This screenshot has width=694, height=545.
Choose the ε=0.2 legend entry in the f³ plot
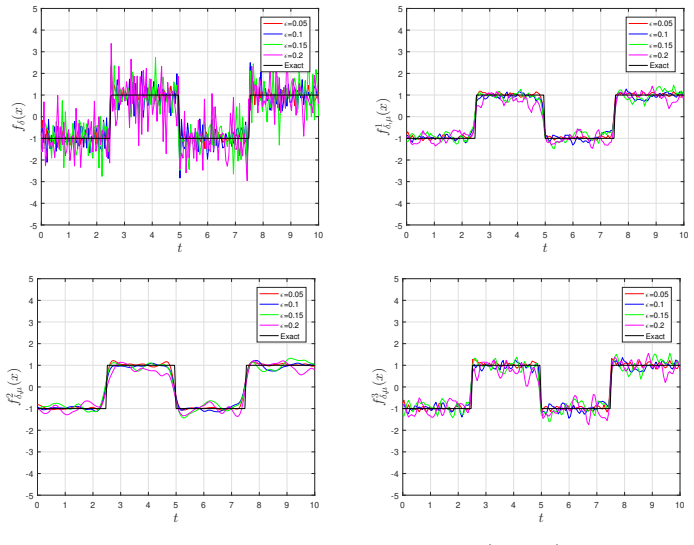644,325
